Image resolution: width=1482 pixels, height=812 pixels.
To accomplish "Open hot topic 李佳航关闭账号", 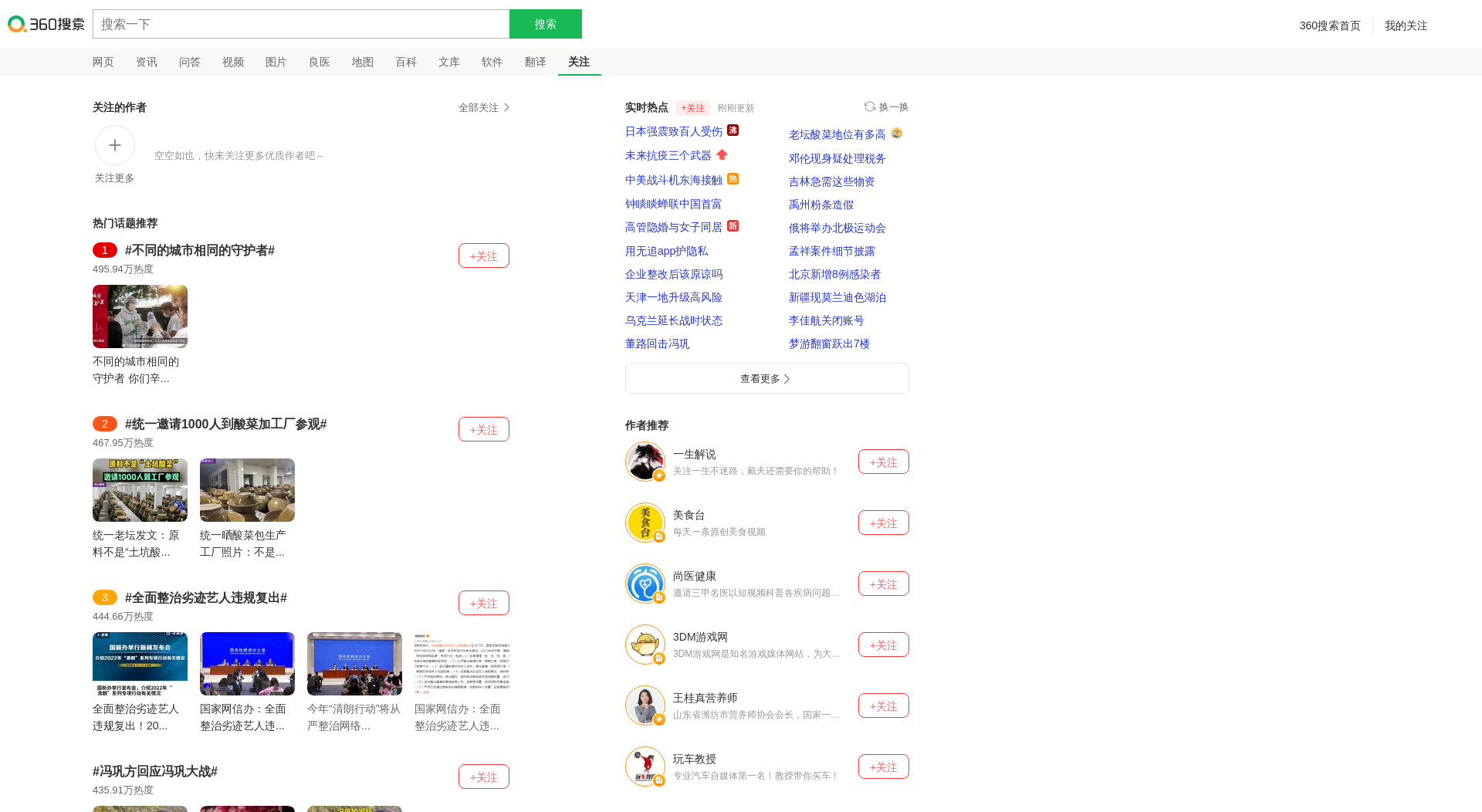I will pyautogui.click(x=827, y=320).
